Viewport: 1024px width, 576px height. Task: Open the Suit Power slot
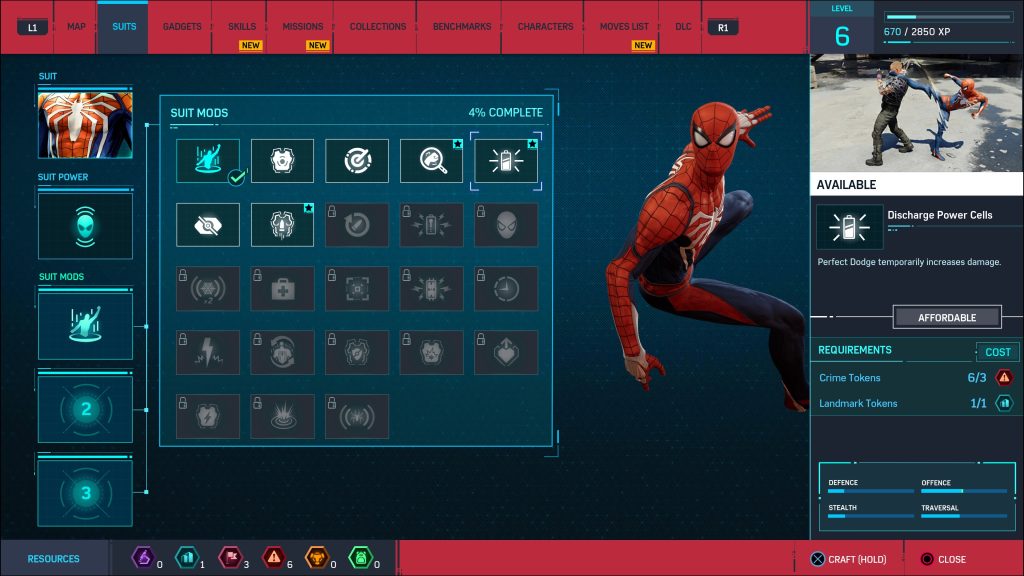point(85,226)
